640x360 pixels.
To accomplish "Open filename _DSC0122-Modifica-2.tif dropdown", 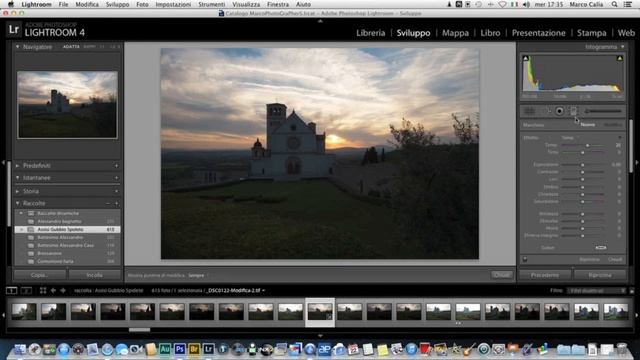I will (x=236, y=291).
